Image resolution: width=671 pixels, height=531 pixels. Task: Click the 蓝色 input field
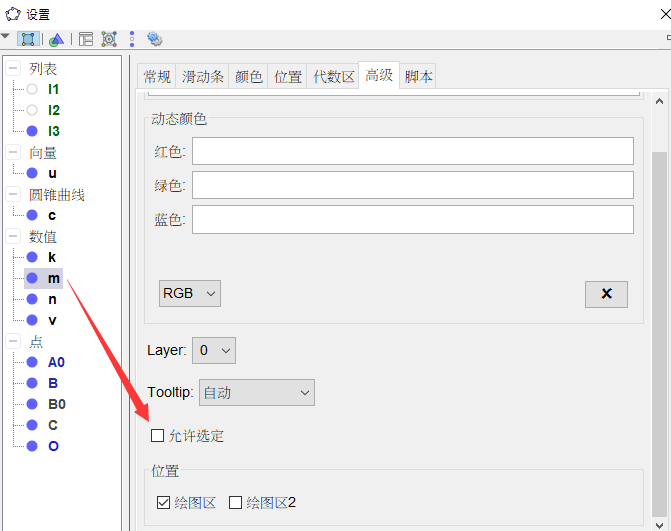coord(413,219)
